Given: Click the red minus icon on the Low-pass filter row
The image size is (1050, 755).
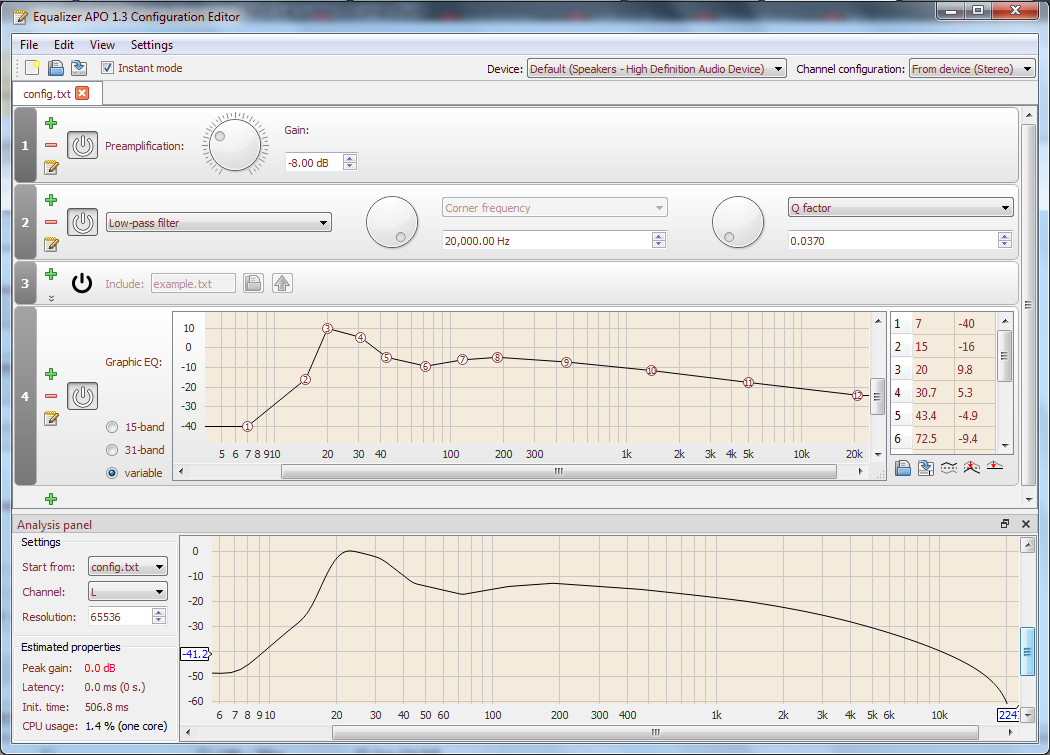Looking at the screenshot, I should coord(51,222).
